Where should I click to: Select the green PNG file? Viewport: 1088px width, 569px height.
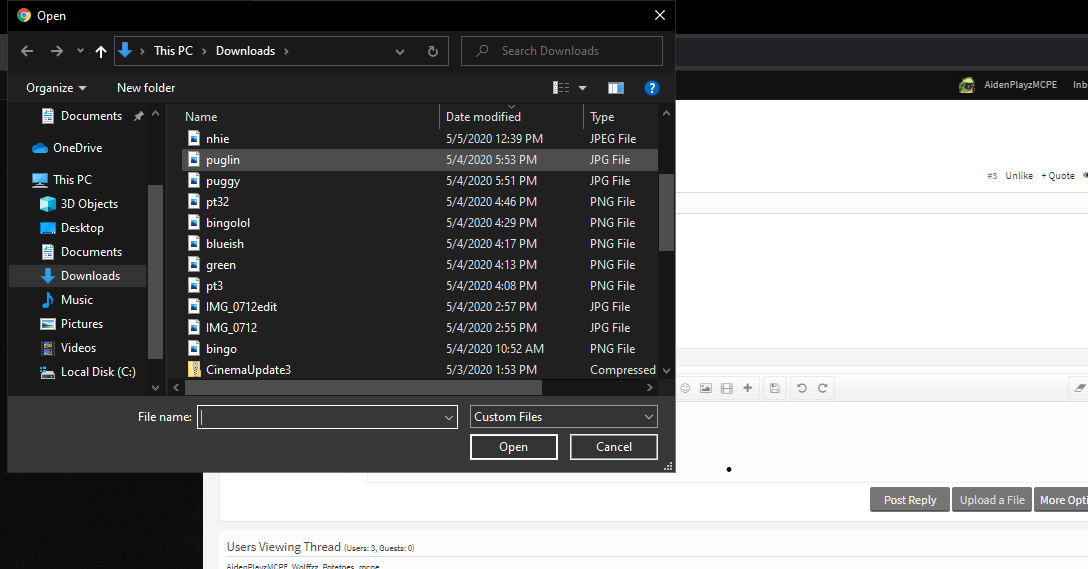[x=420, y=264]
